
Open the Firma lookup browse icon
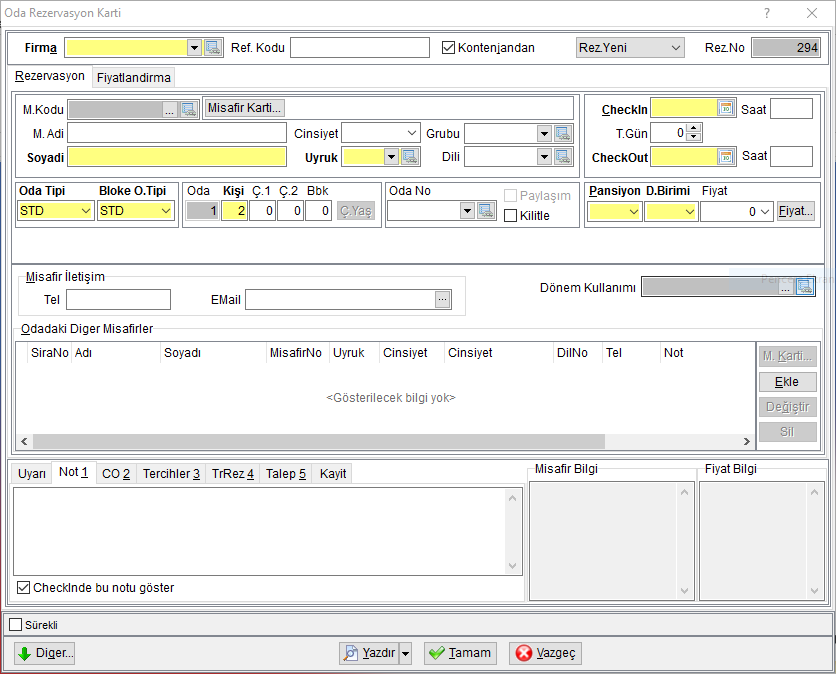[x=213, y=48]
